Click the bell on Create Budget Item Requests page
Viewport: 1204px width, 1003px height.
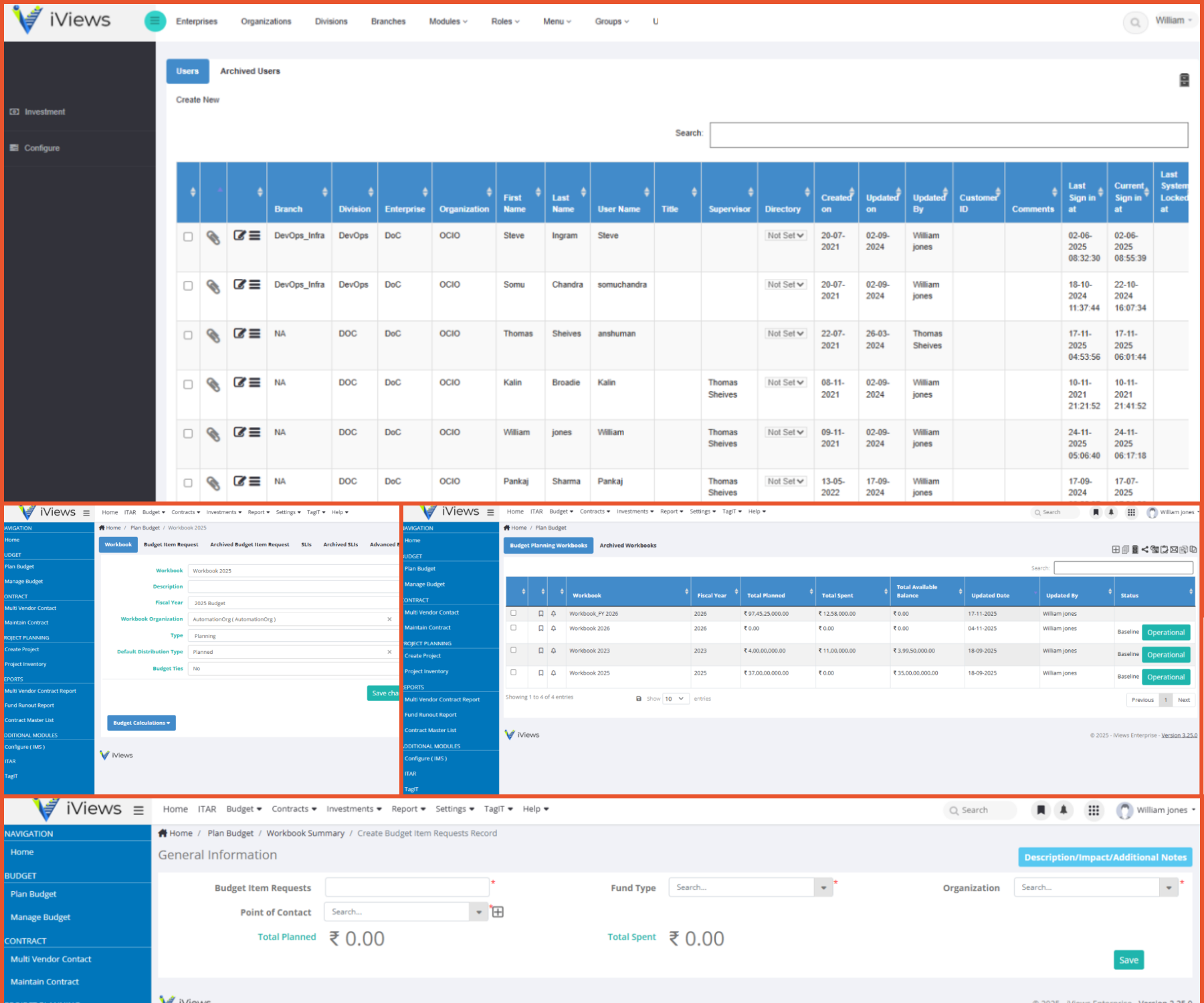[1064, 810]
